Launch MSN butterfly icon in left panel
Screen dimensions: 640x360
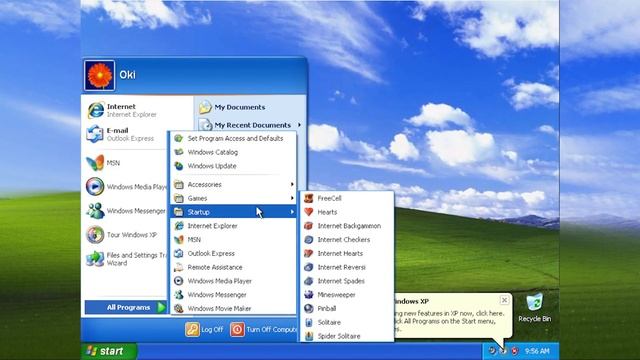tap(95, 163)
